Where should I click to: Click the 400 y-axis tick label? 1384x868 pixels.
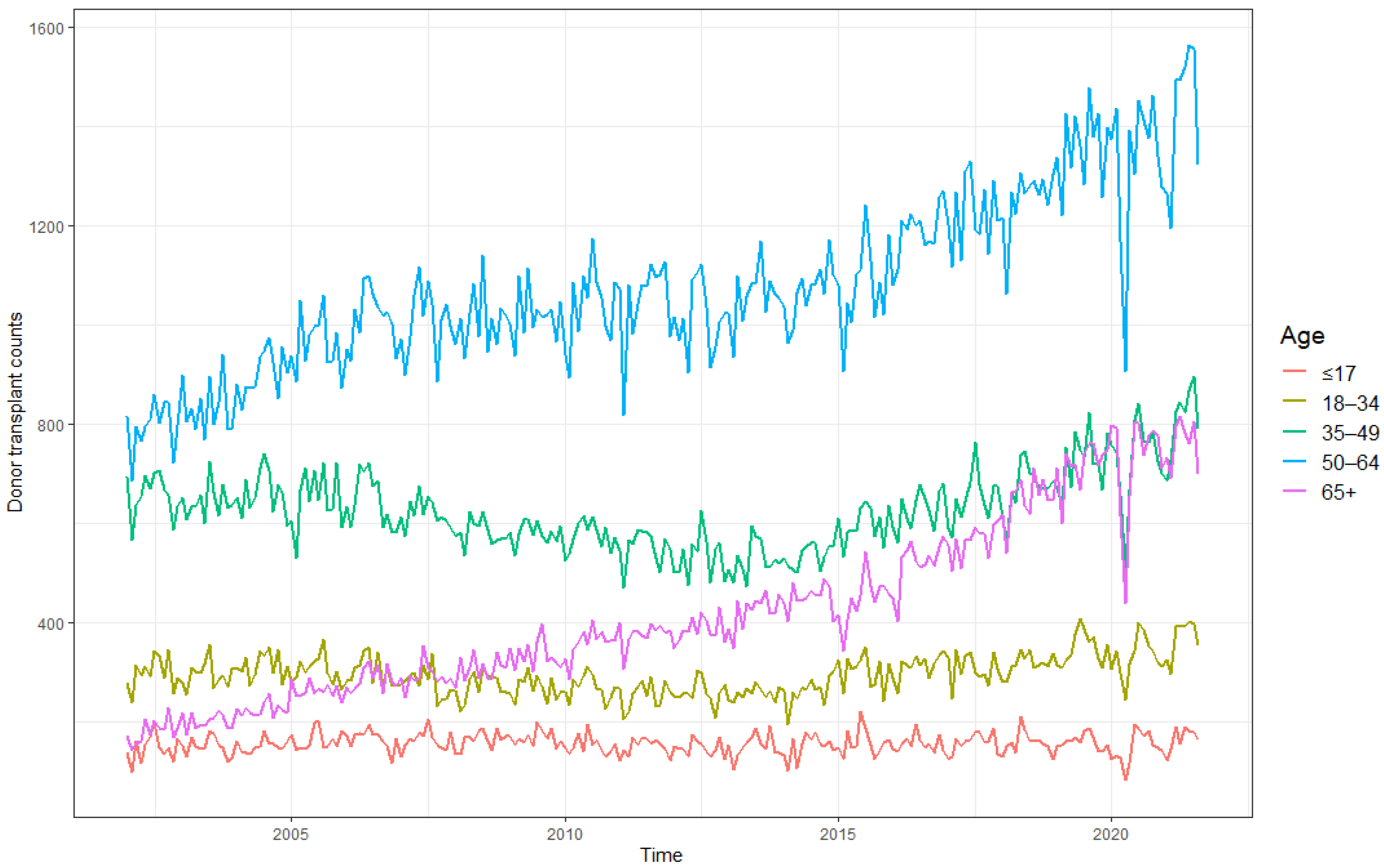pos(50,624)
